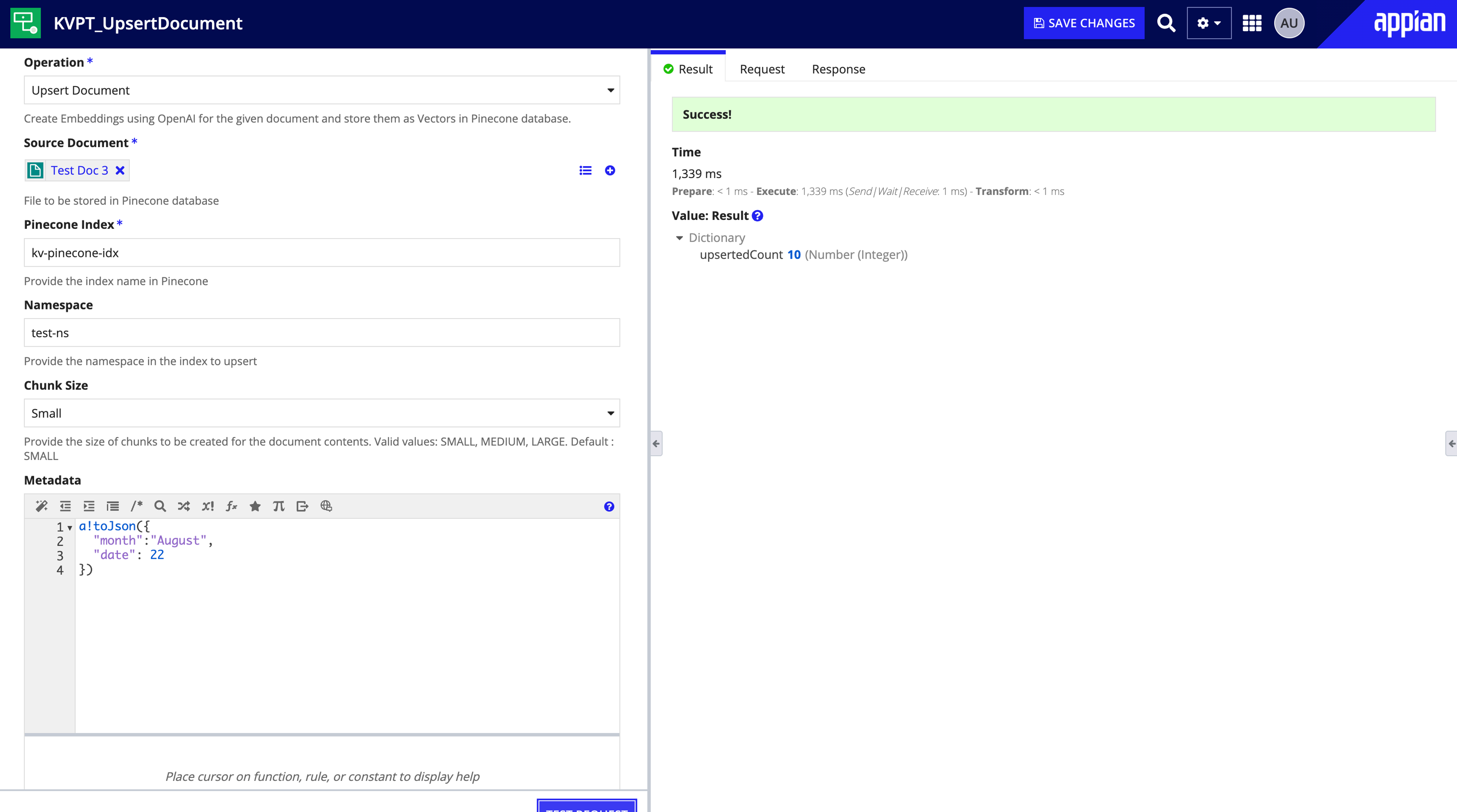Open the Chunk Size dropdown
Viewport: 1457px width, 812px height.
point(321,413)
